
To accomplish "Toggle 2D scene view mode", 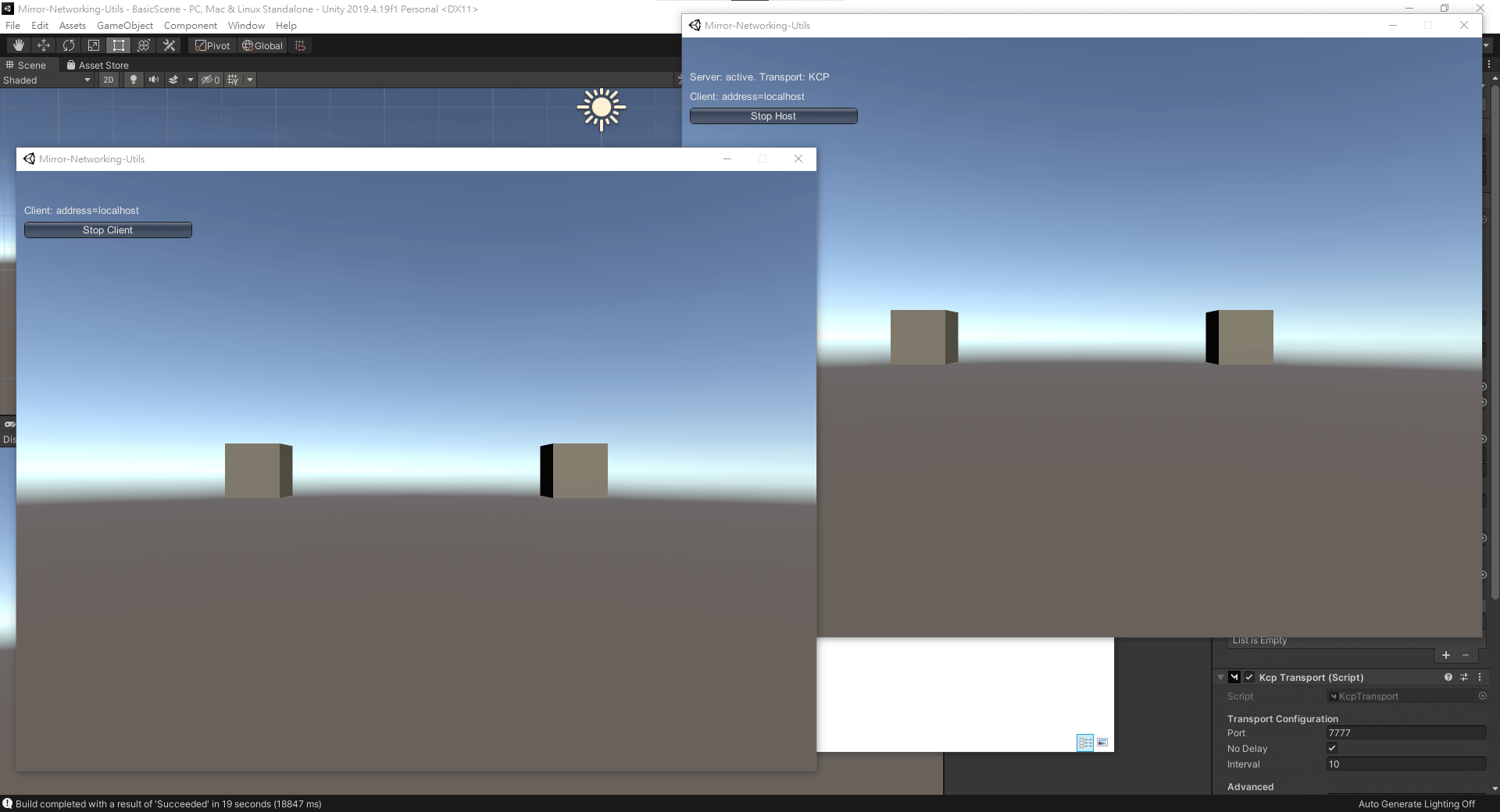I will point(109,80).
